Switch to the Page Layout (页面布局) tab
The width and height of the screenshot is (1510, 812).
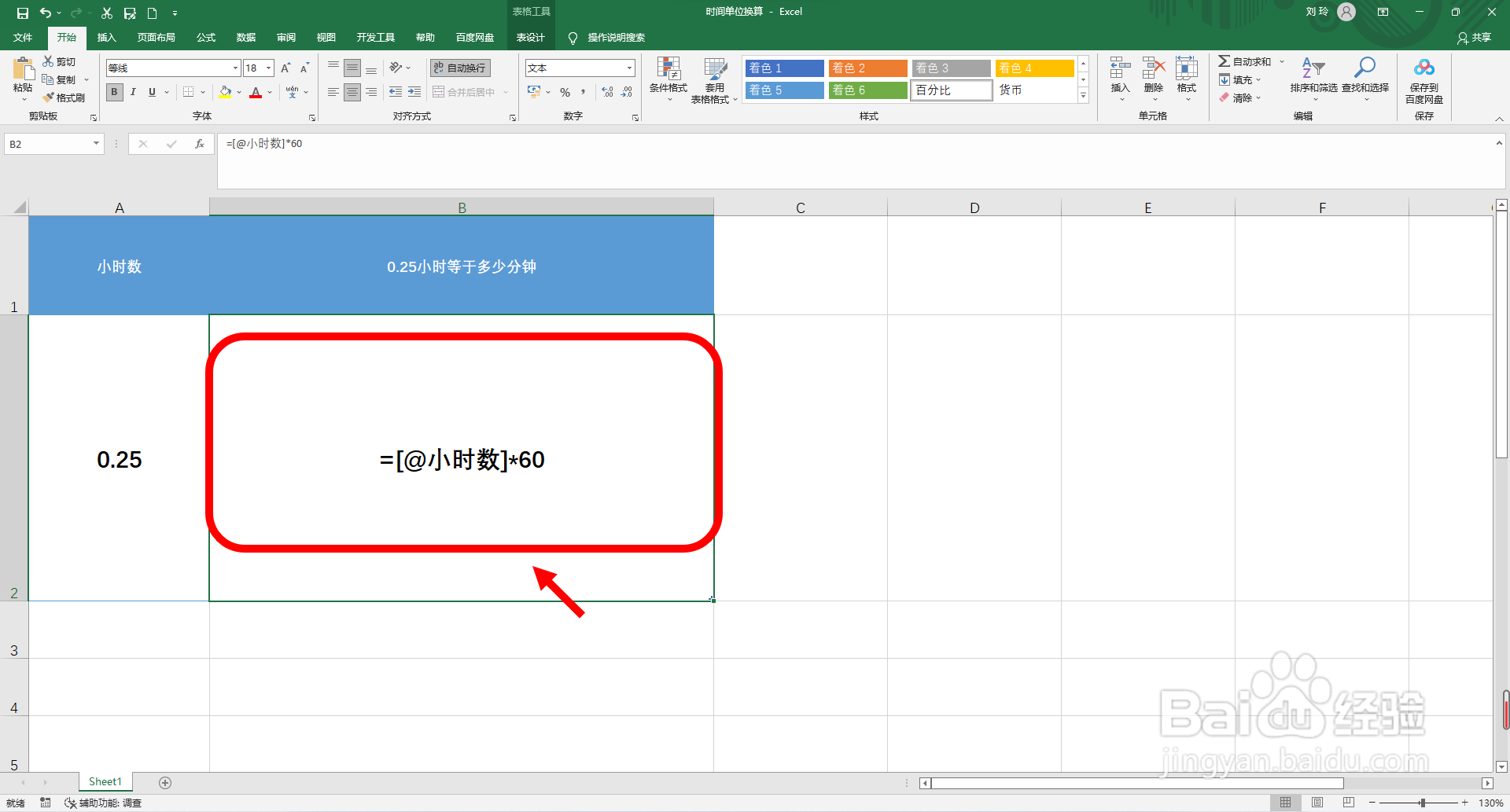click(x=157, y=38)
